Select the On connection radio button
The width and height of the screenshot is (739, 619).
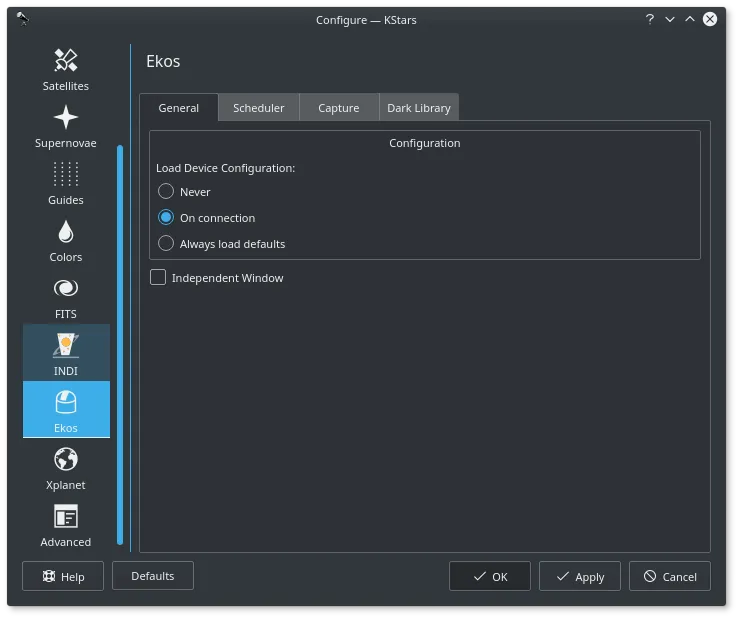tap(206, 218)
